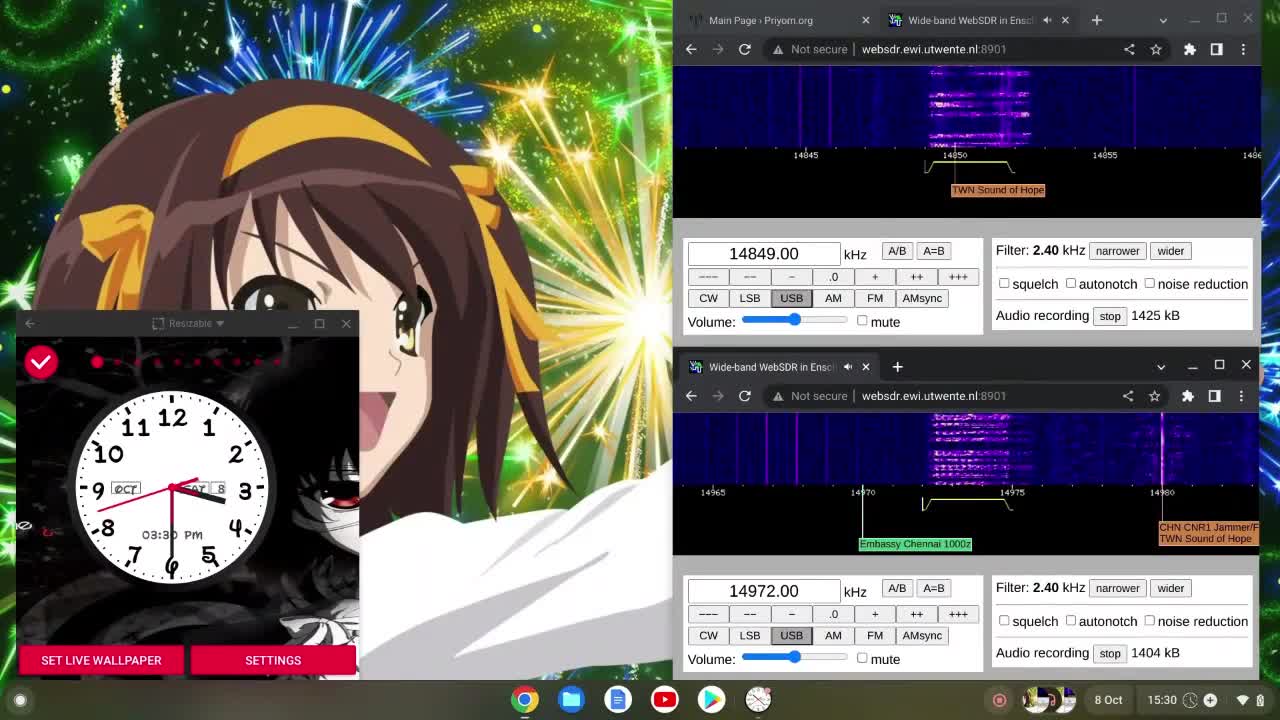Screen dimensions: 1280x720
Task: Open a new tab in lower browser
Action: 897,367
